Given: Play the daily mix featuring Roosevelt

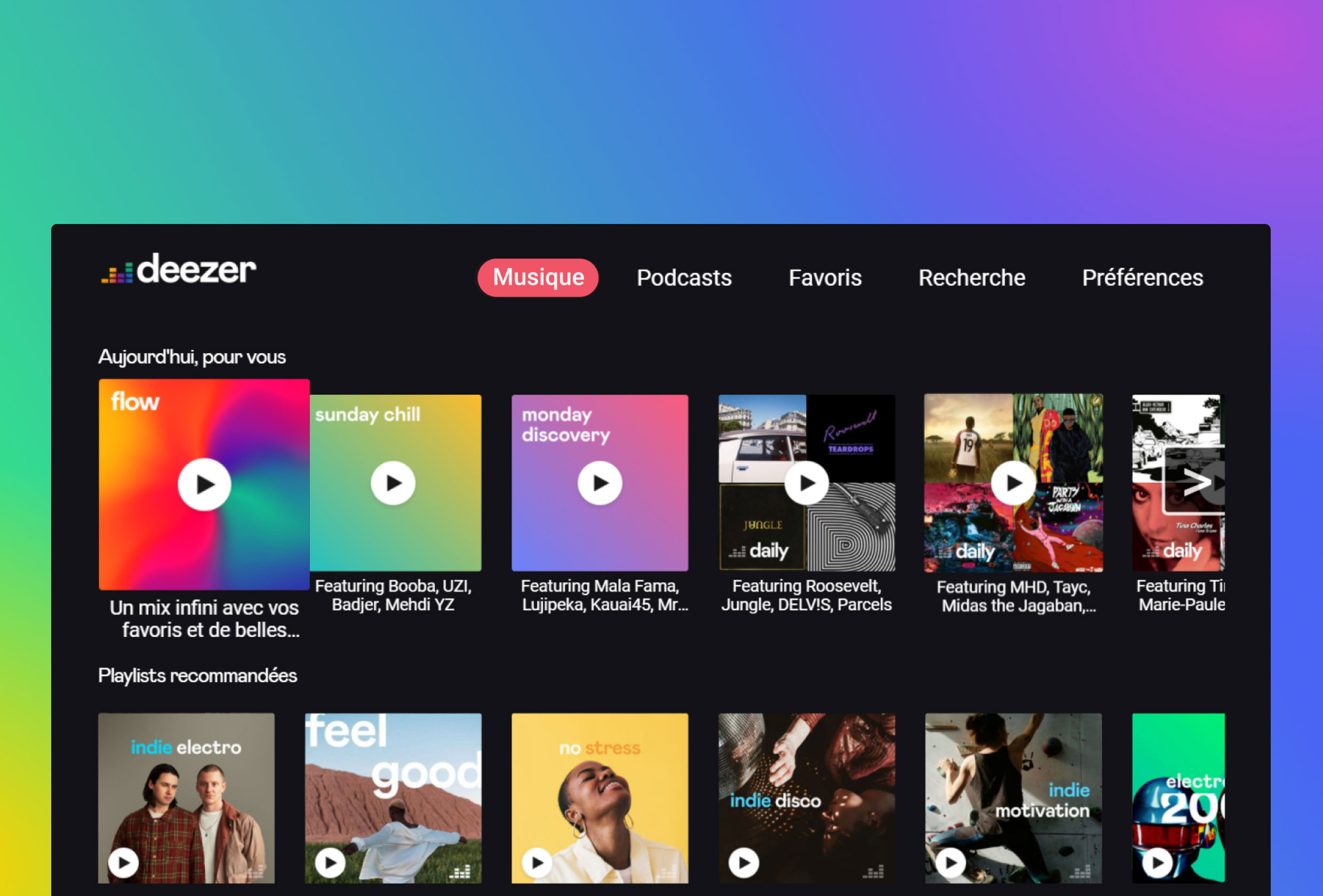Looking at the screenshot, I should (x=806, y=483).
